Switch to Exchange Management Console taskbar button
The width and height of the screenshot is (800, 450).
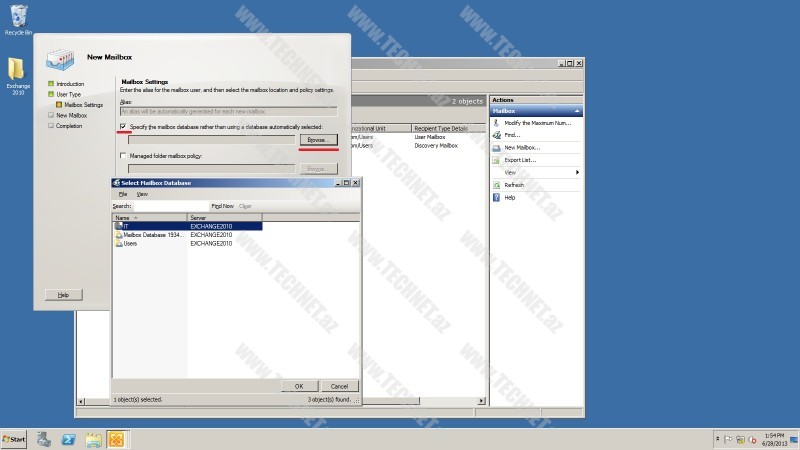pyautogui.click(x=117, y=439)
